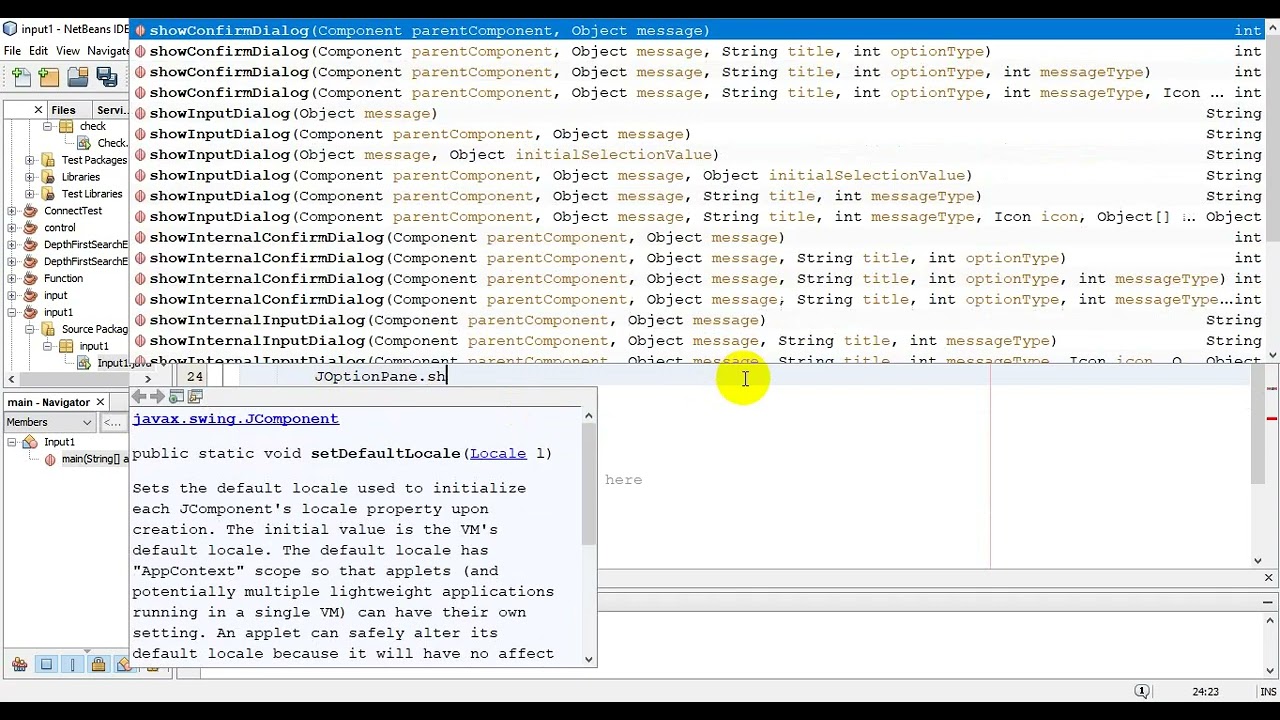Collapse the input1 project node
The height and width of the screenshot is (720, 1280).
point(12,313)
